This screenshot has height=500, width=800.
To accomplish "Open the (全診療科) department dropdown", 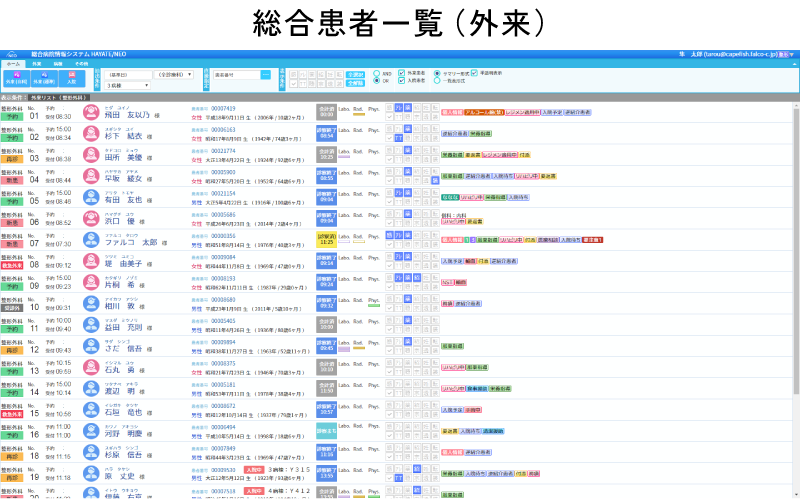I will (173, 75).
